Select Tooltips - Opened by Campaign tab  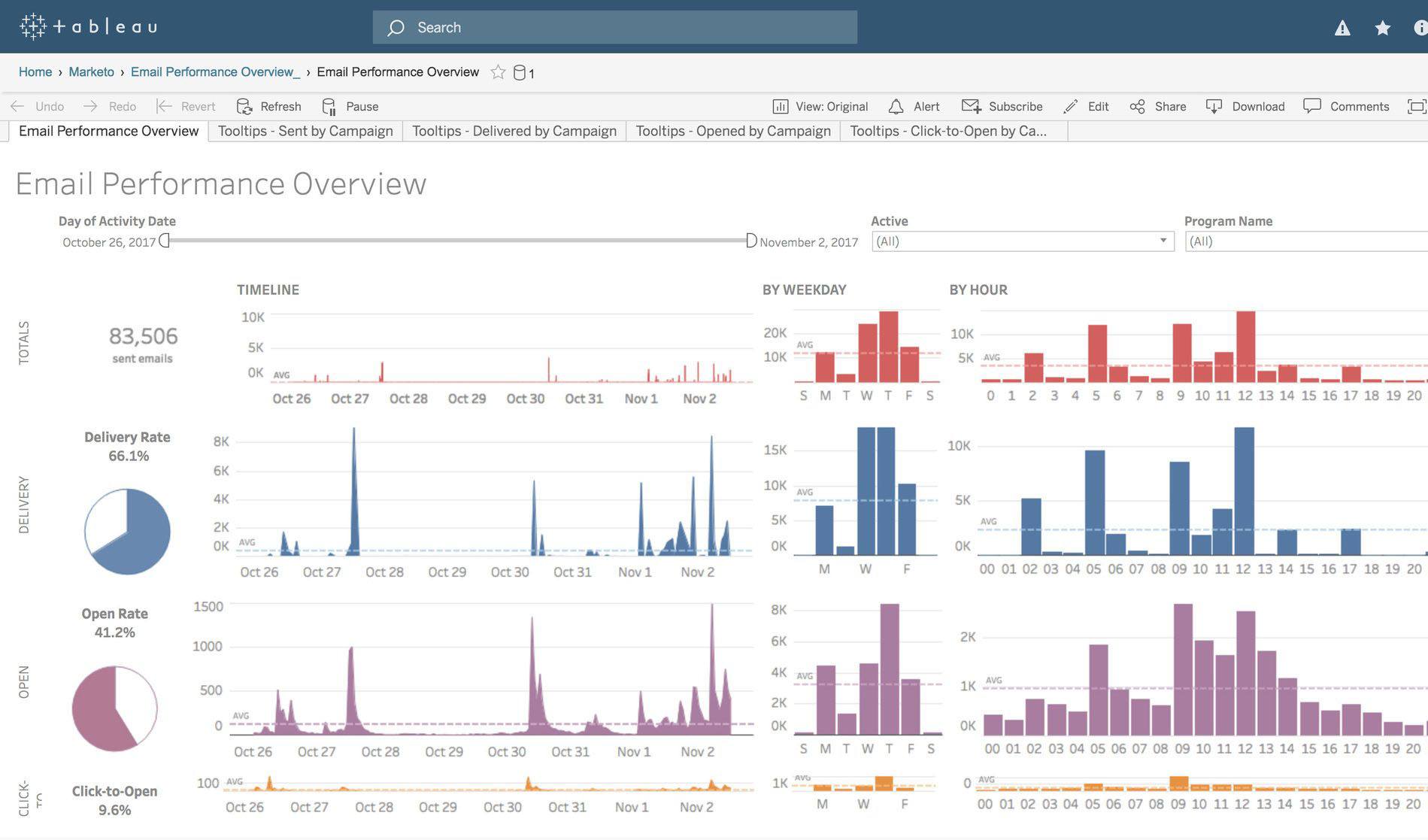point(732,131)
